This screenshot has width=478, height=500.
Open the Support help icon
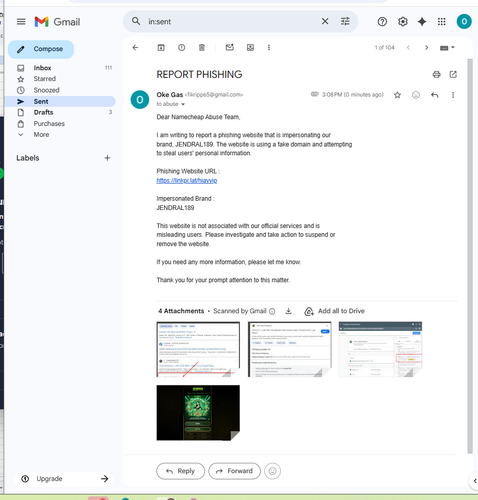382,22
